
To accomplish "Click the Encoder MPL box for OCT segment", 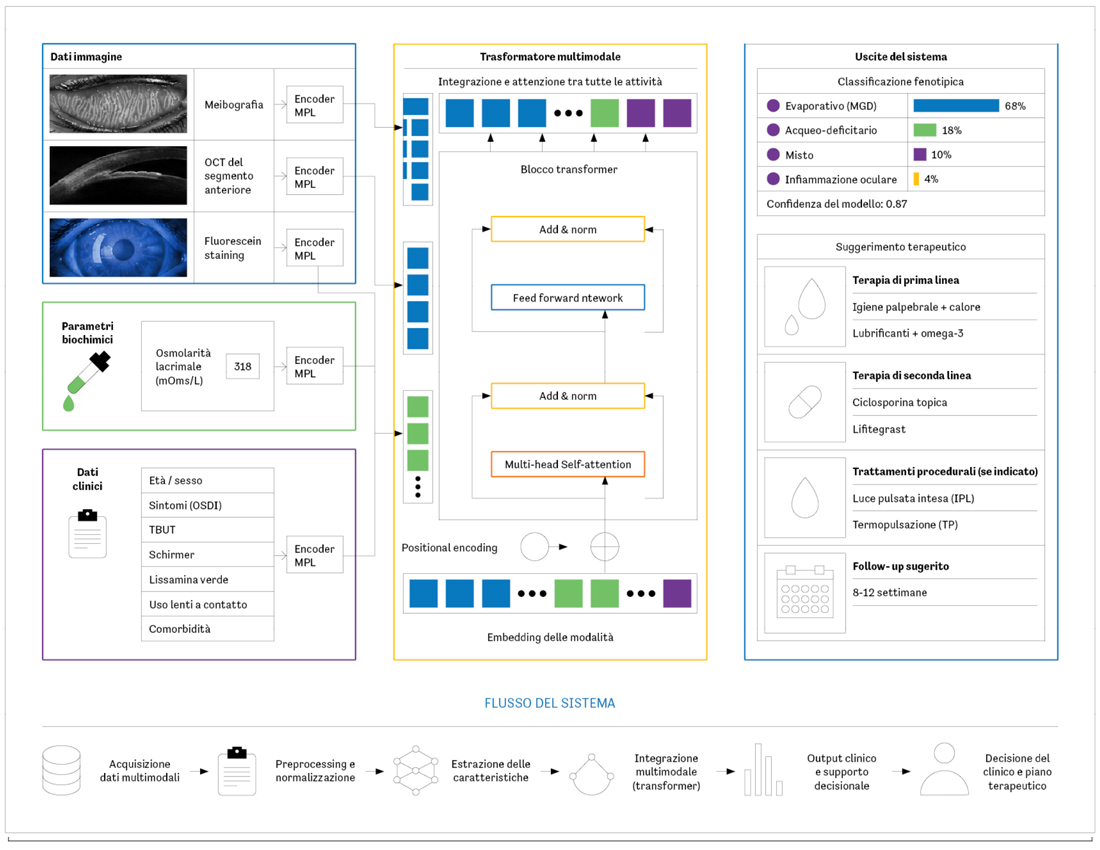I will pos(314,176).
